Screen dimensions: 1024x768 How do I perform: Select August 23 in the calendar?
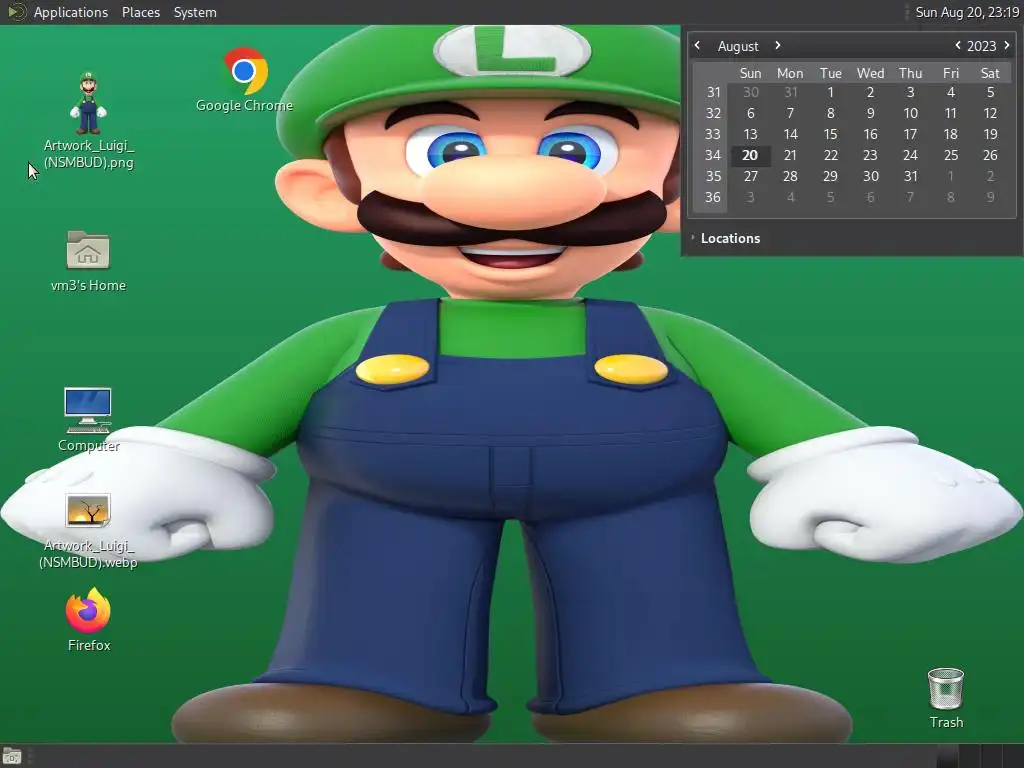point(870,155)
